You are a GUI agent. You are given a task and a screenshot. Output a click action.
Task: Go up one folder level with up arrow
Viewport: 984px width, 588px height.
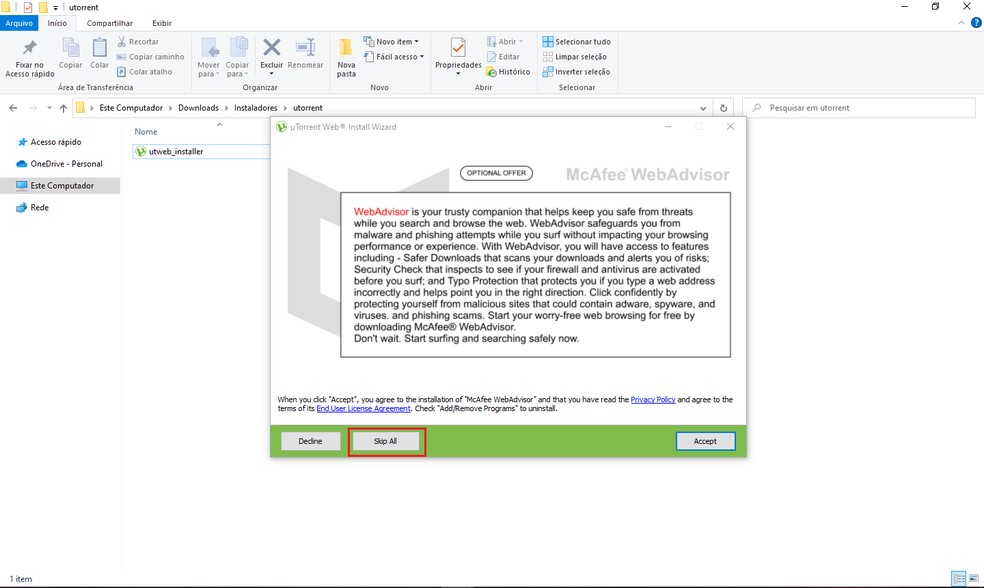63,108
